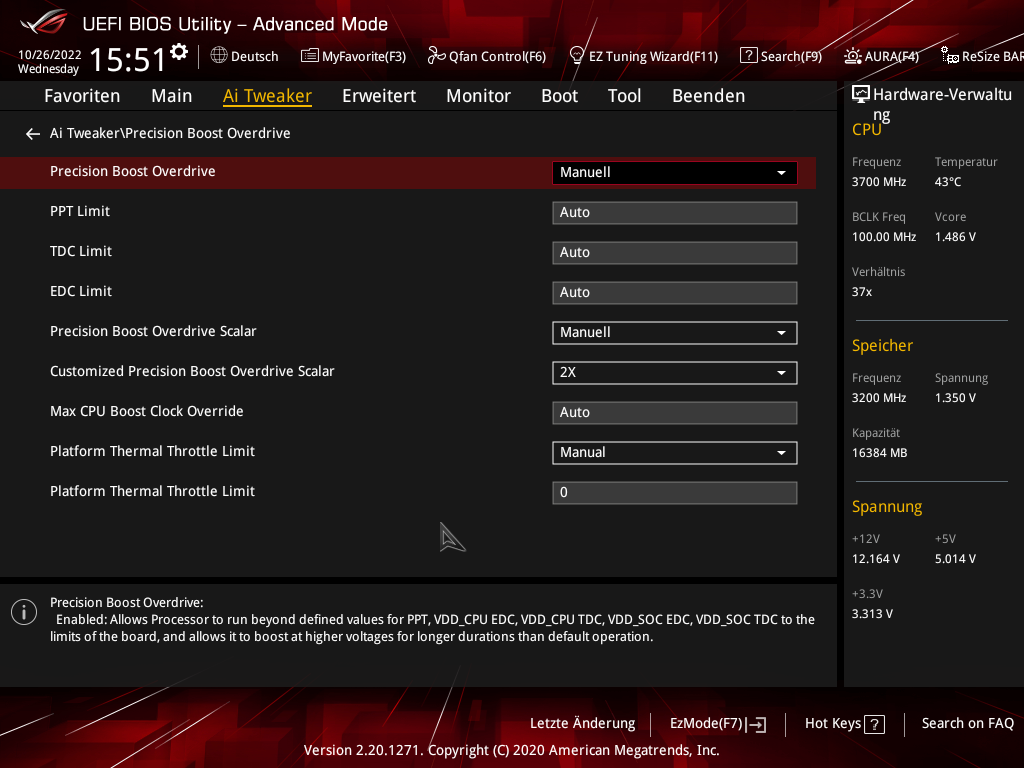Click the info icon in help panel
This screenshot has width=1024, height=768.
pos(24,612)
